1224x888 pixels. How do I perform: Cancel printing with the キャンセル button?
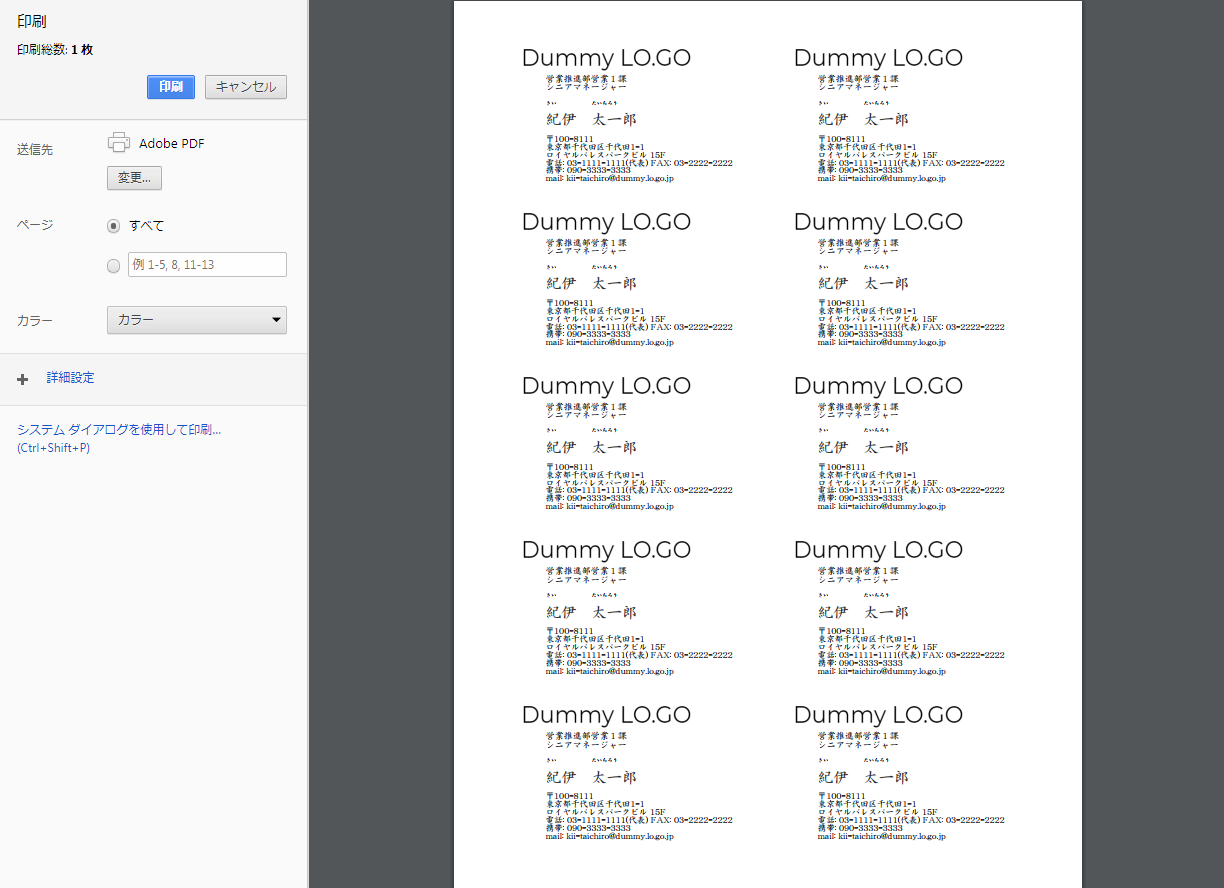pos(246,87)
